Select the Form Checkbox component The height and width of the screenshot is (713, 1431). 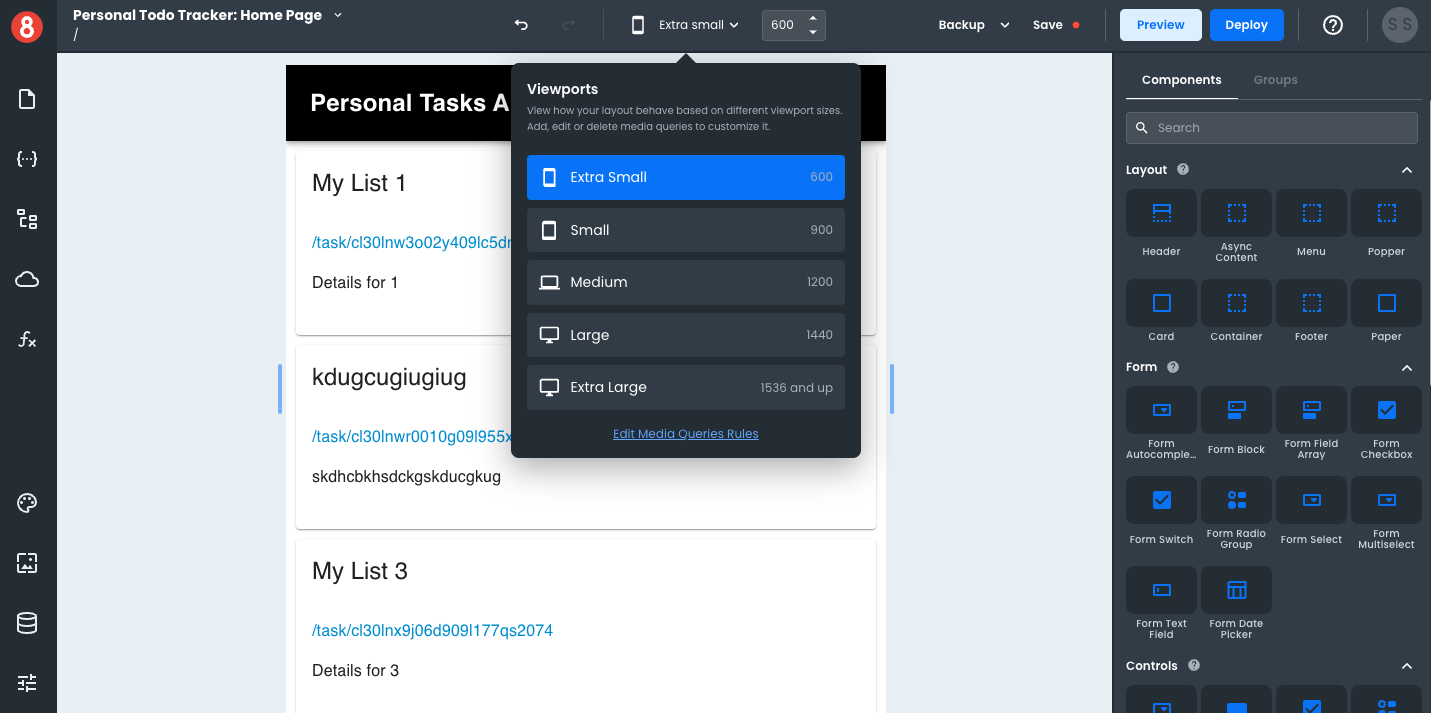point(1386,409)
